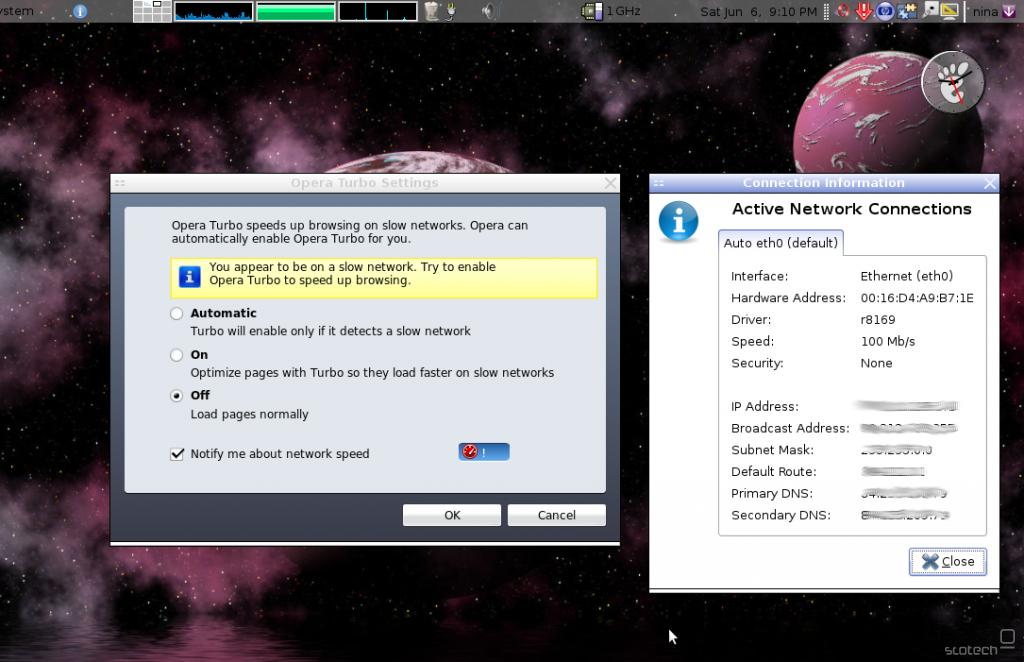1024x662 pixels.
Task: Click the speed value 100 Mb/s
Action: 888,341
